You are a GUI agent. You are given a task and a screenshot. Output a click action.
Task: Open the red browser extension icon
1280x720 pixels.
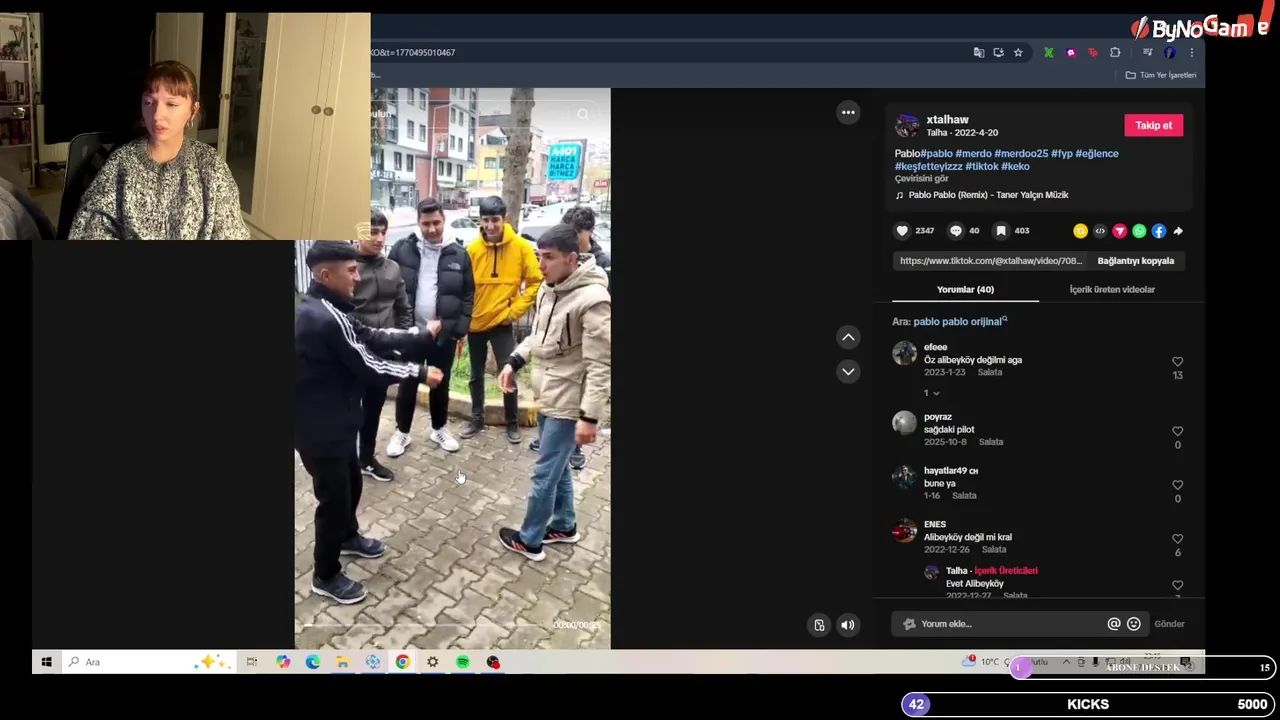(1093, 53)
